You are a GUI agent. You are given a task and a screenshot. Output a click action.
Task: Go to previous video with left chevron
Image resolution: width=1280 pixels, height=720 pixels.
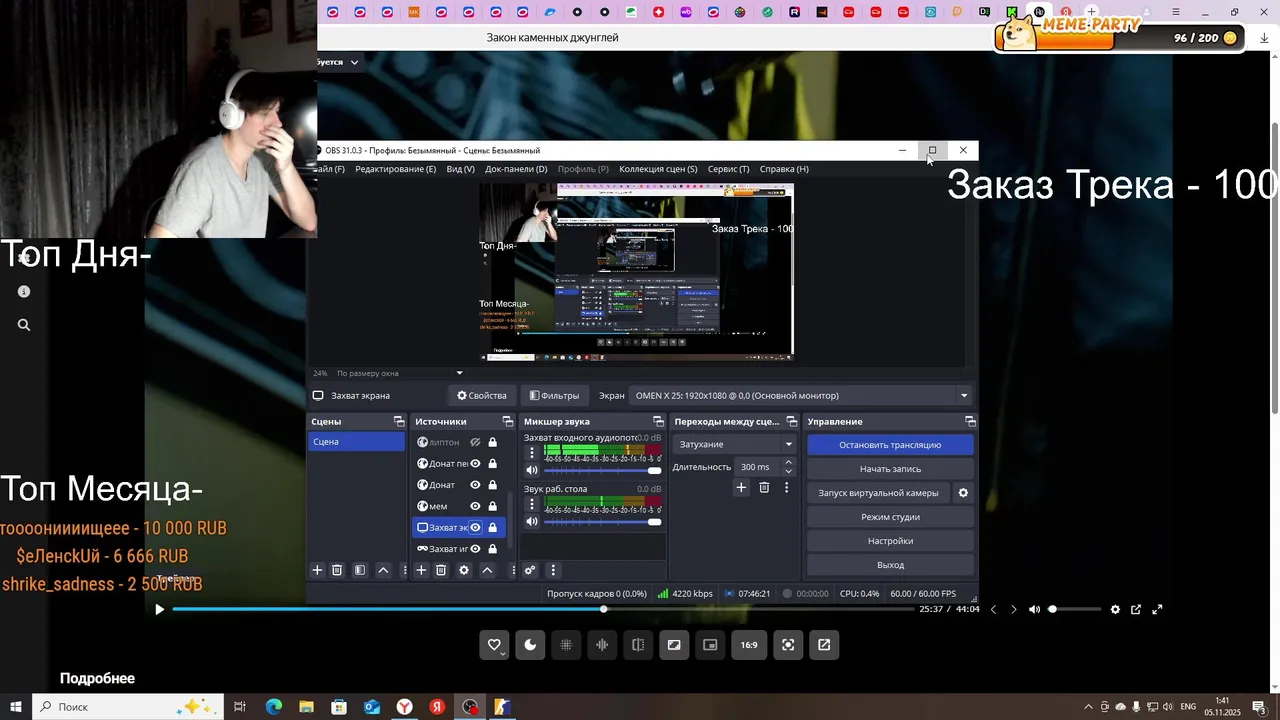point(993,609)
